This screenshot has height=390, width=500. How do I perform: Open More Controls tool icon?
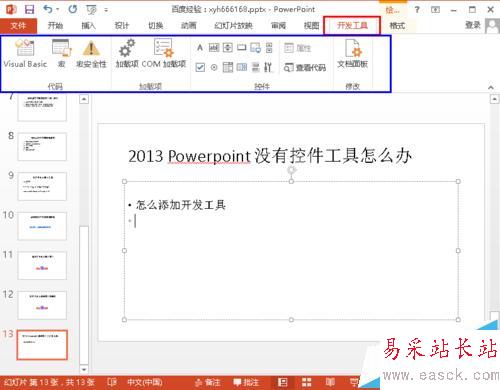268,67
